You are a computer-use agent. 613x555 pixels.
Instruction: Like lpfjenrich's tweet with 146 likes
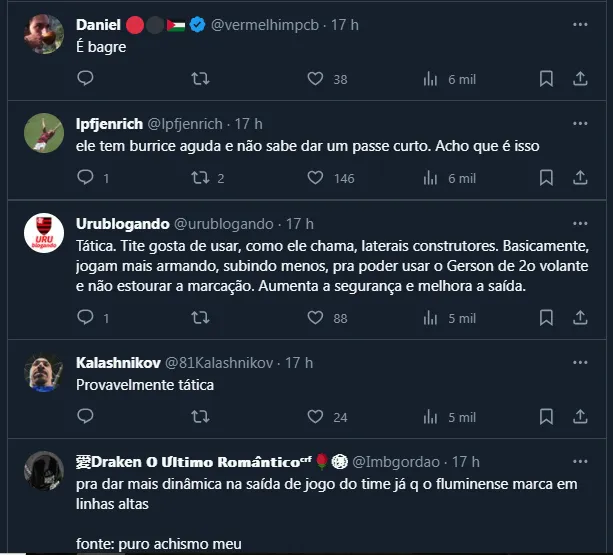coord(315,178)
